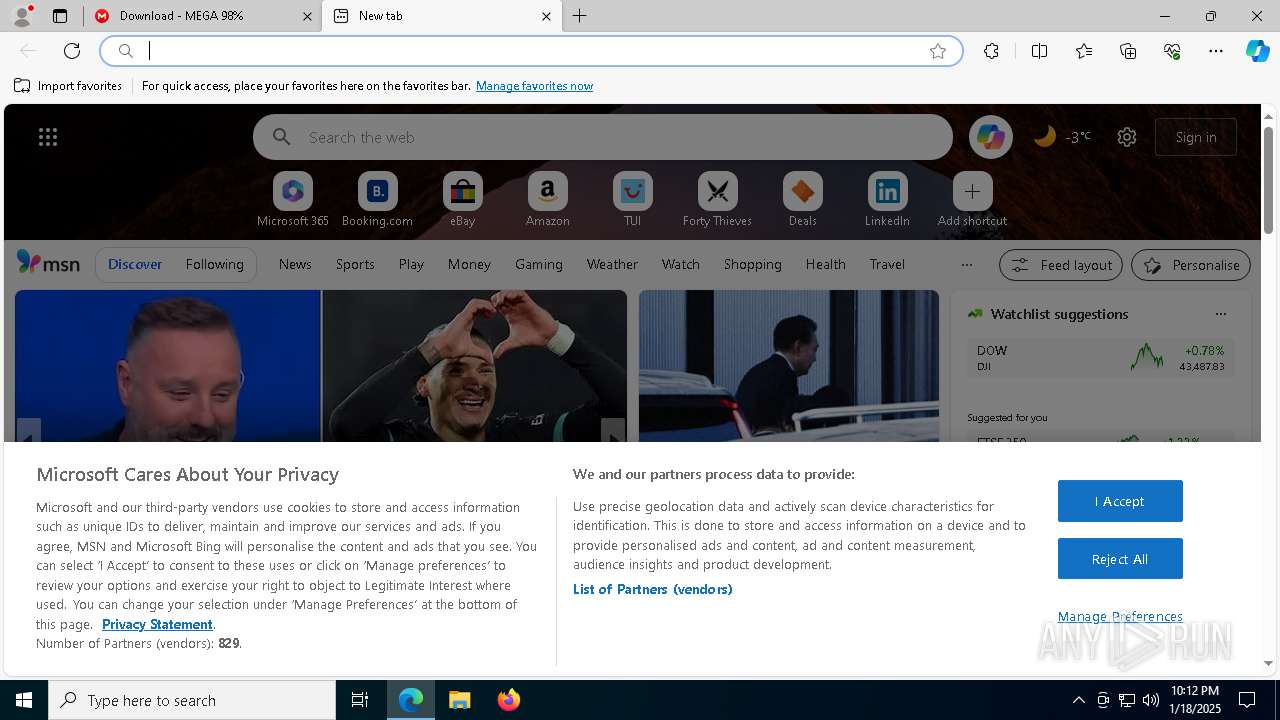Open the eBay shortcut

tap(463, 199)
